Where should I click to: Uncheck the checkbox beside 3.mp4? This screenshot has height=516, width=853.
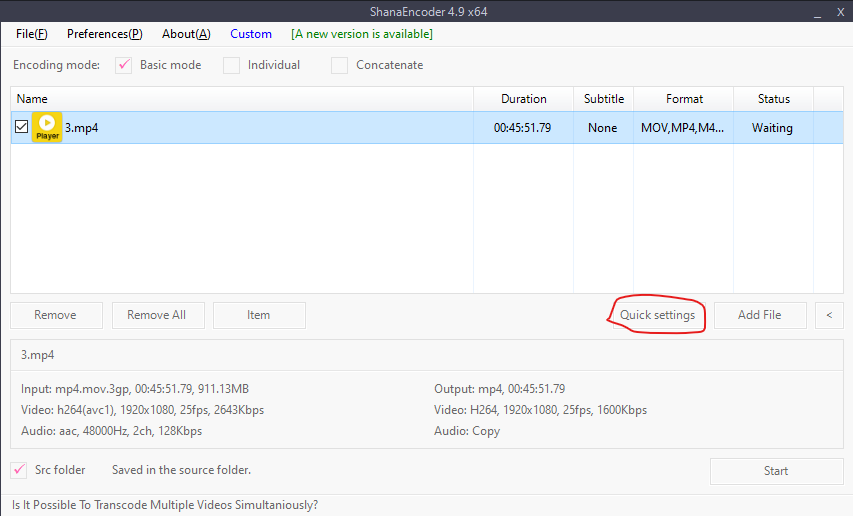click(x=21, y=127)
